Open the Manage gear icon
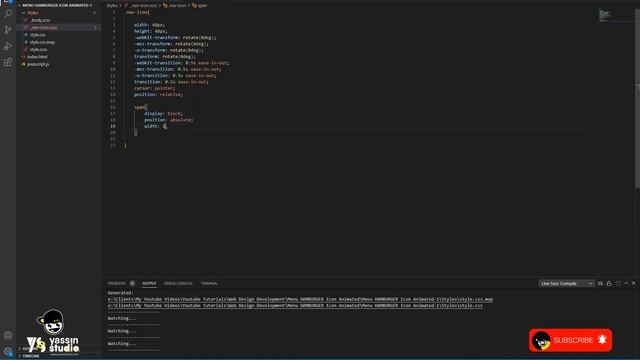The width and height of the screenshot is (640, 360). (x=8, y=351)
